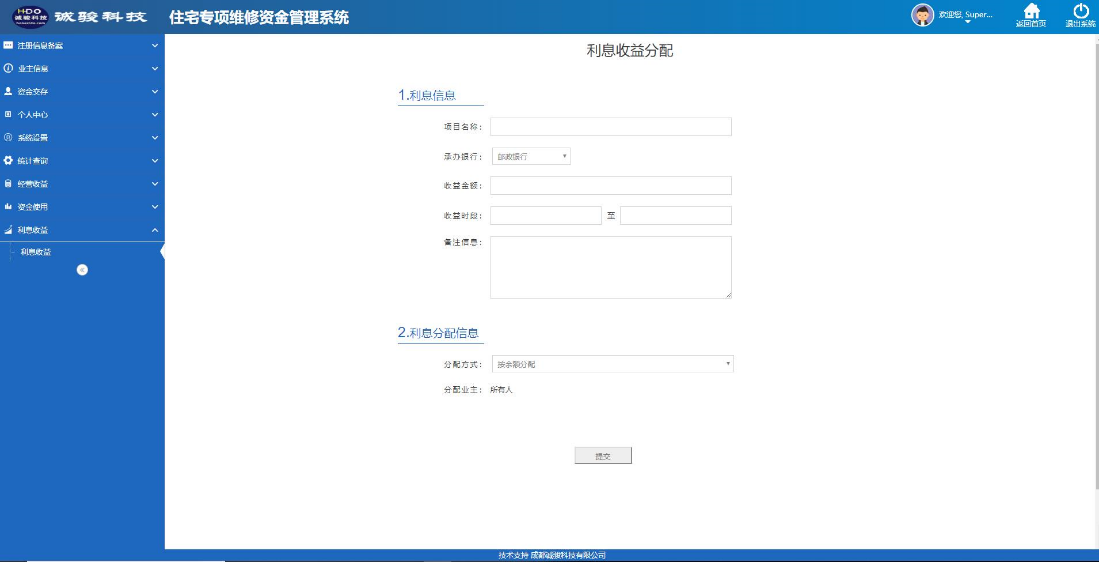The image size is (1099, 562).
Task: Click the user avatar picture
Action: (x=922, y=15)
